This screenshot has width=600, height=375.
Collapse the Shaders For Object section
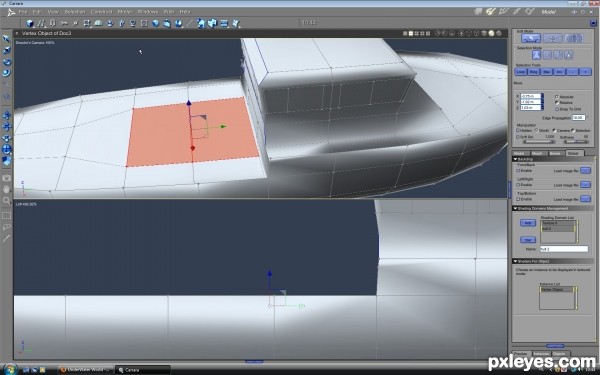[x=515, y=261]
